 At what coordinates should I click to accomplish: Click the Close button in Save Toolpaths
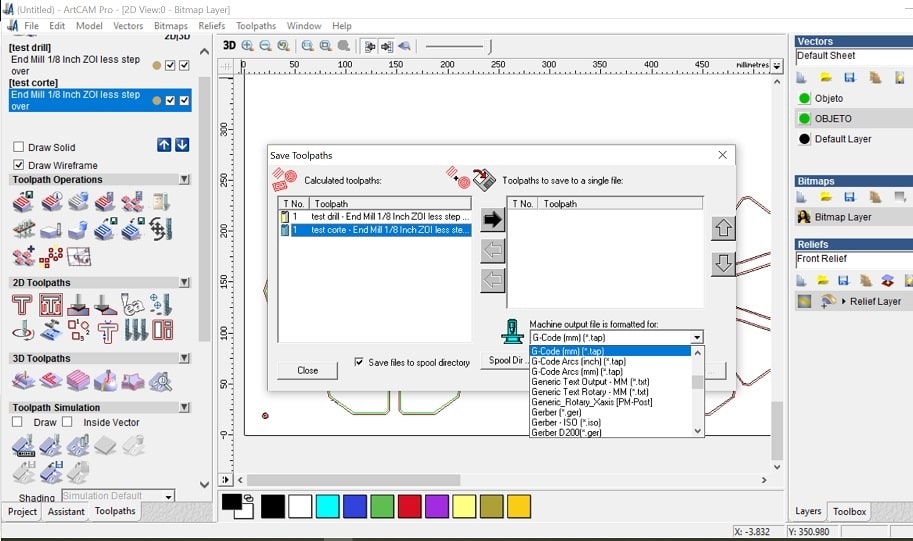tap(307, 370)
